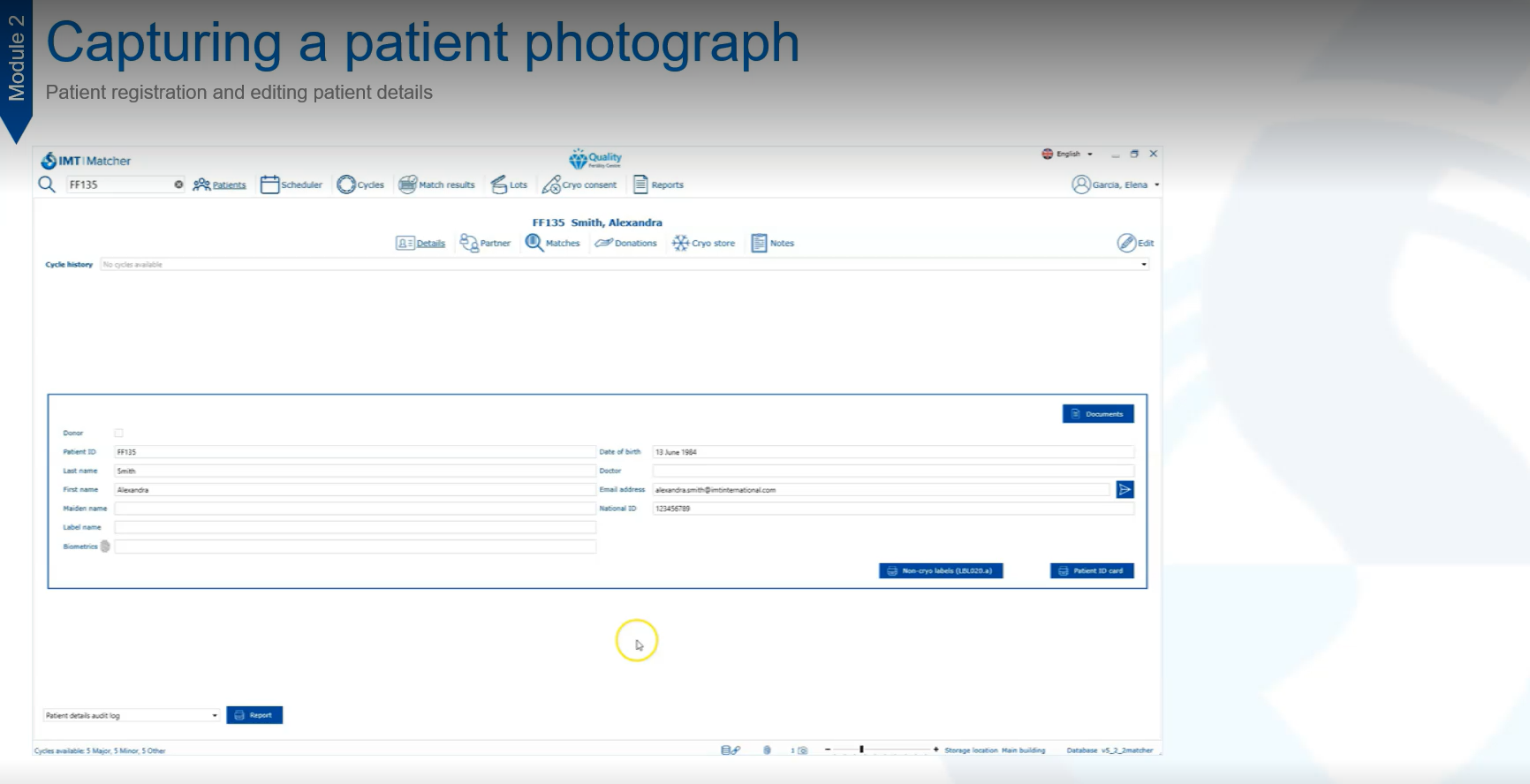Click into the Maiden name field
The width and height of the screenshot is (1530, 784).
[x=354, y=509]
